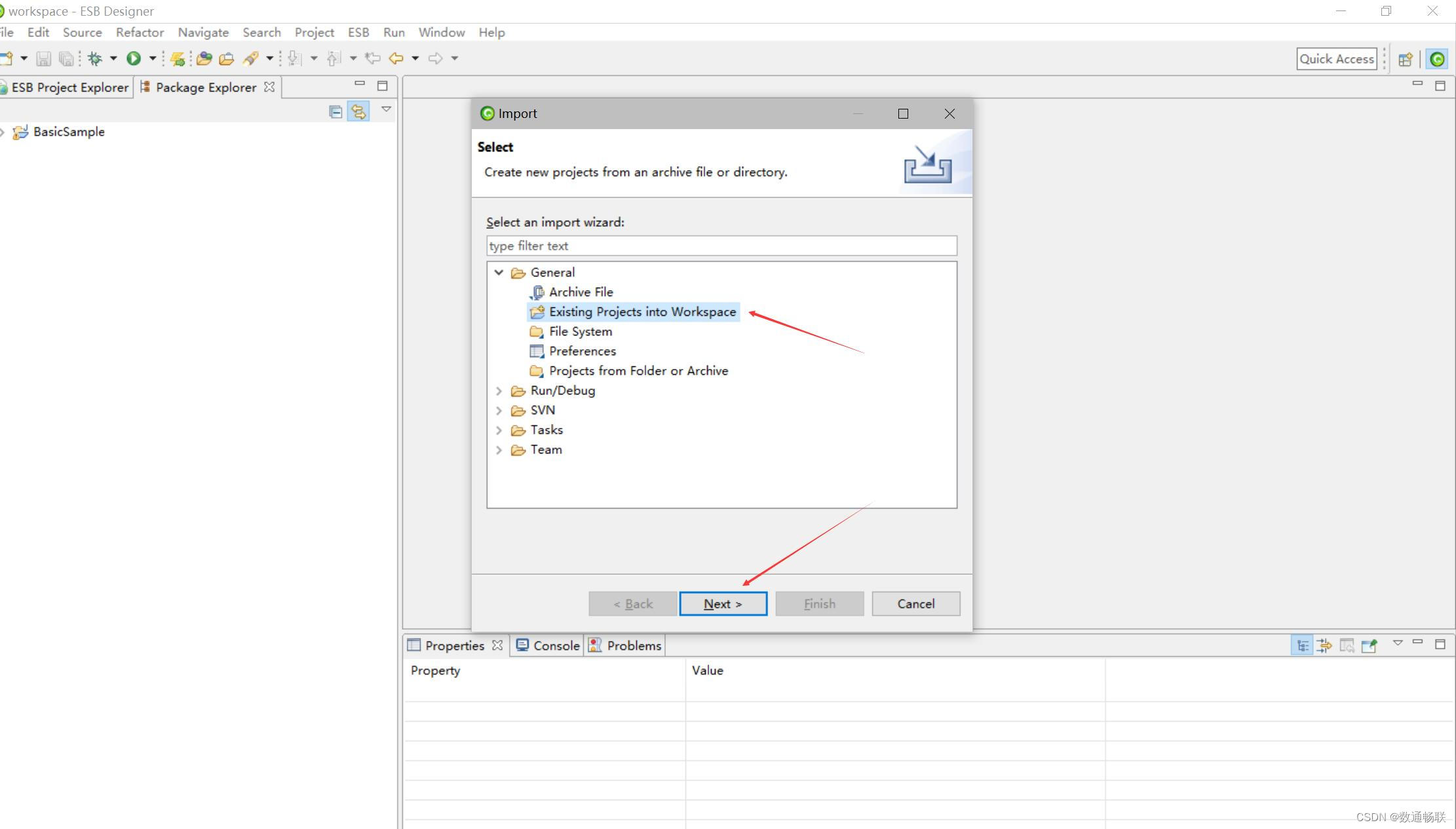Click the Debug bug toolbar icon
The width and height of the screenshot is (1456, 829).
(95, 58)
